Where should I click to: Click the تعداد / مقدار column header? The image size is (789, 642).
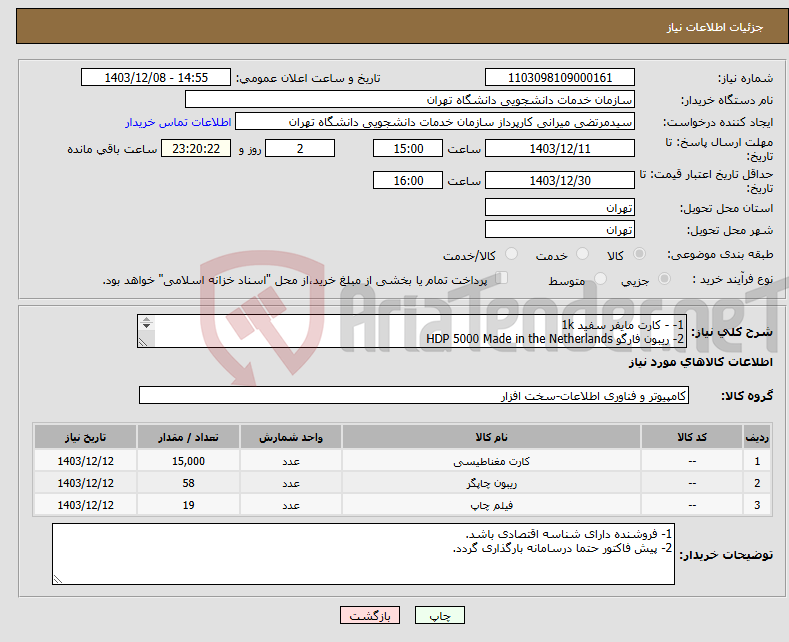coord(188,437)
